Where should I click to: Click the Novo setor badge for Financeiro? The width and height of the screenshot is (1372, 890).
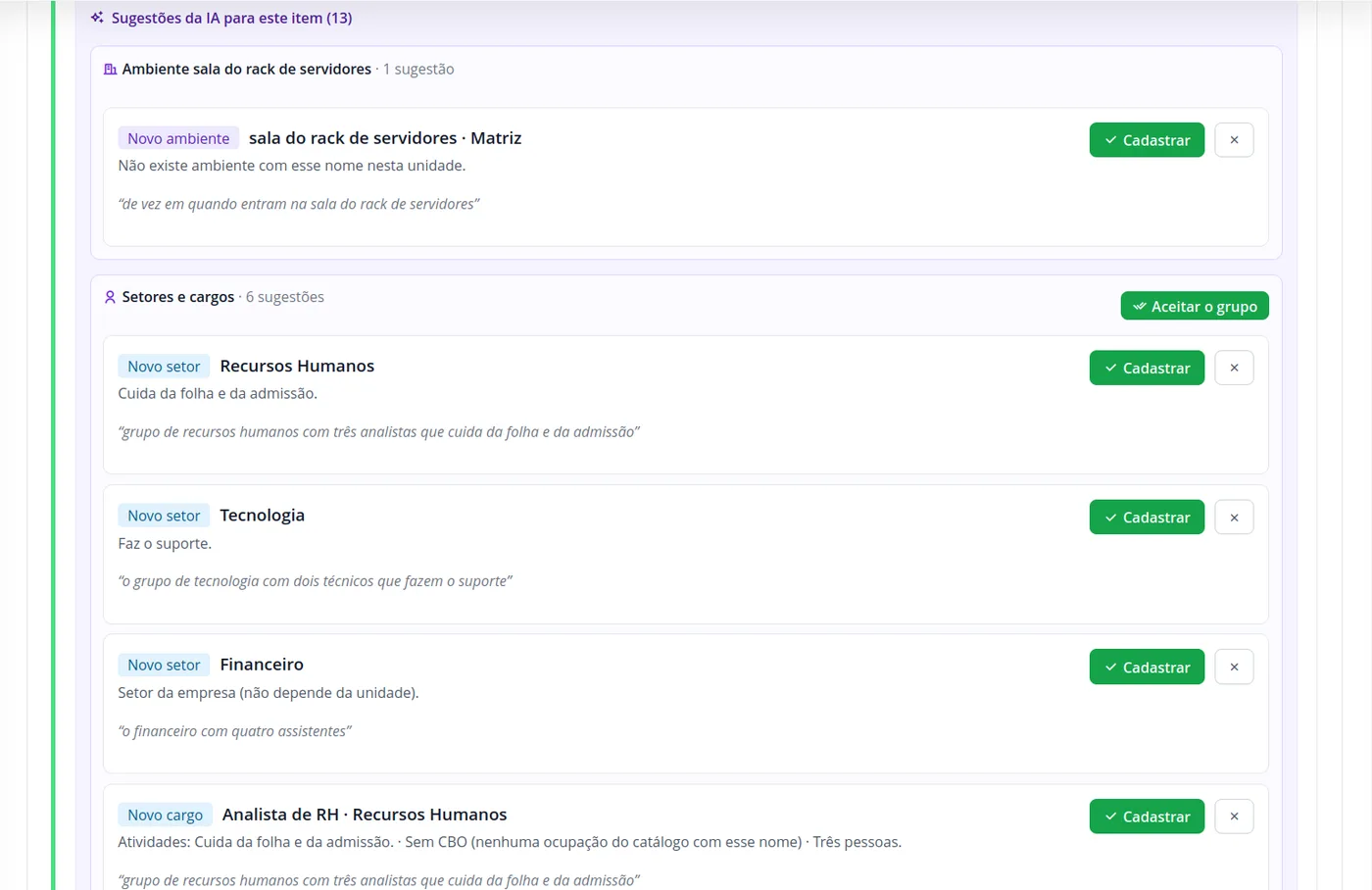(164, 665)
